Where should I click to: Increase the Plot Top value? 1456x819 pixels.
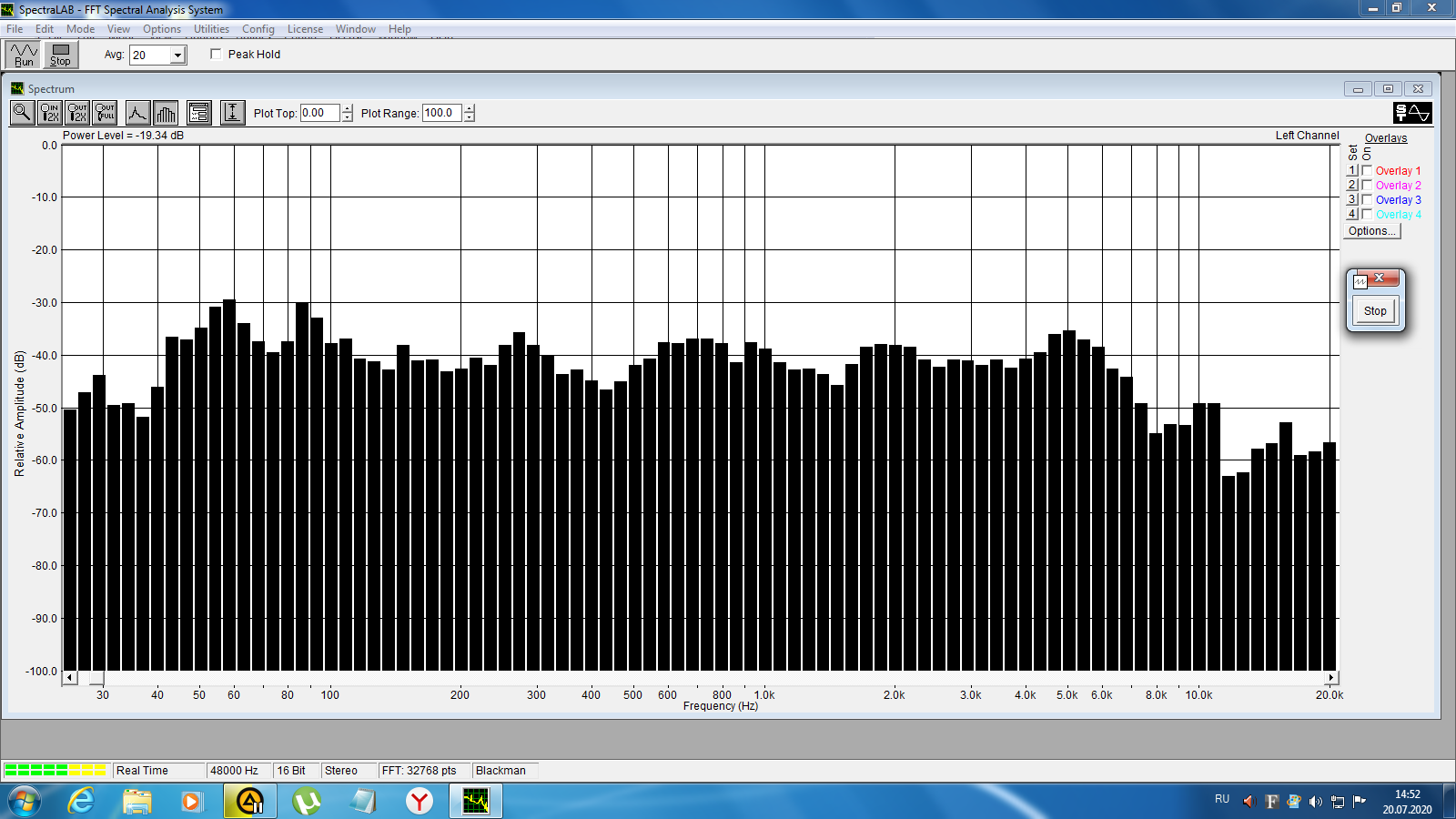[x=347, y=108]
